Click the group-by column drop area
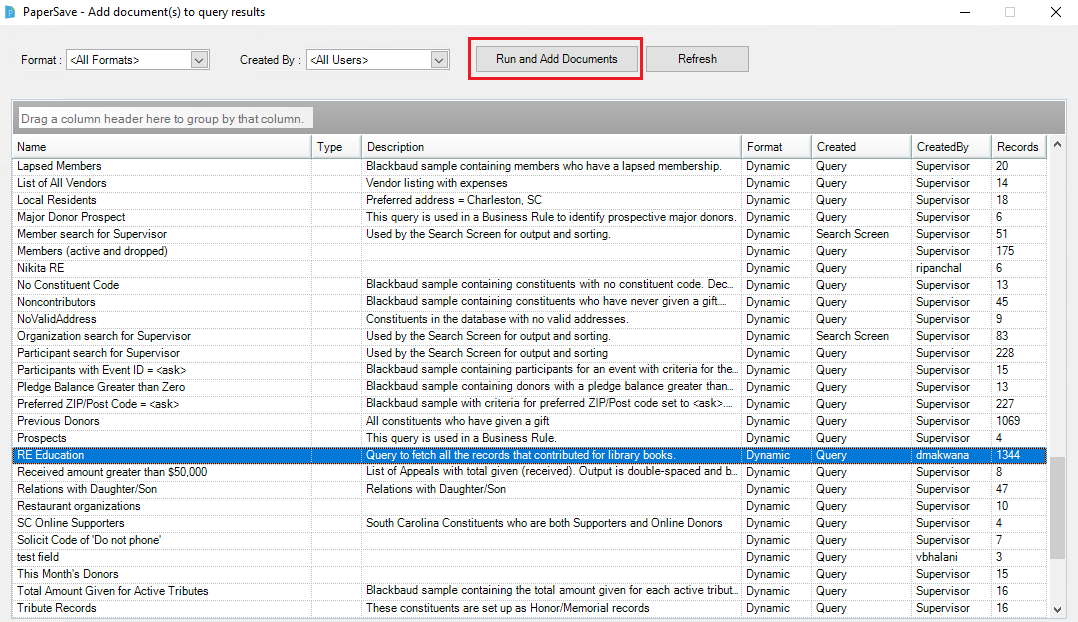Image resolution: width=1078 pixels, height=622 pixels. click(165, 119)
